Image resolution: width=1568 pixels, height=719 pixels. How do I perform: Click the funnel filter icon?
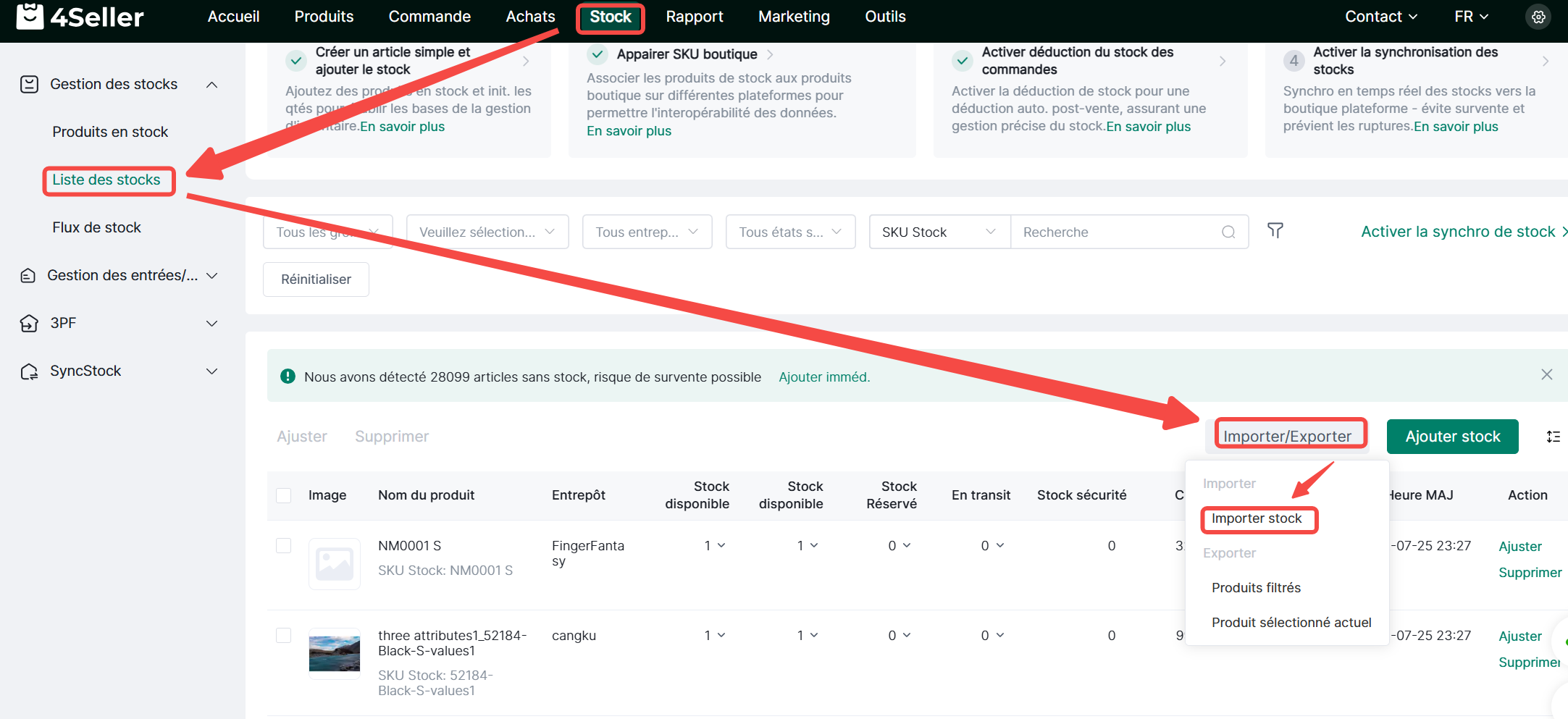[1275, 231]
